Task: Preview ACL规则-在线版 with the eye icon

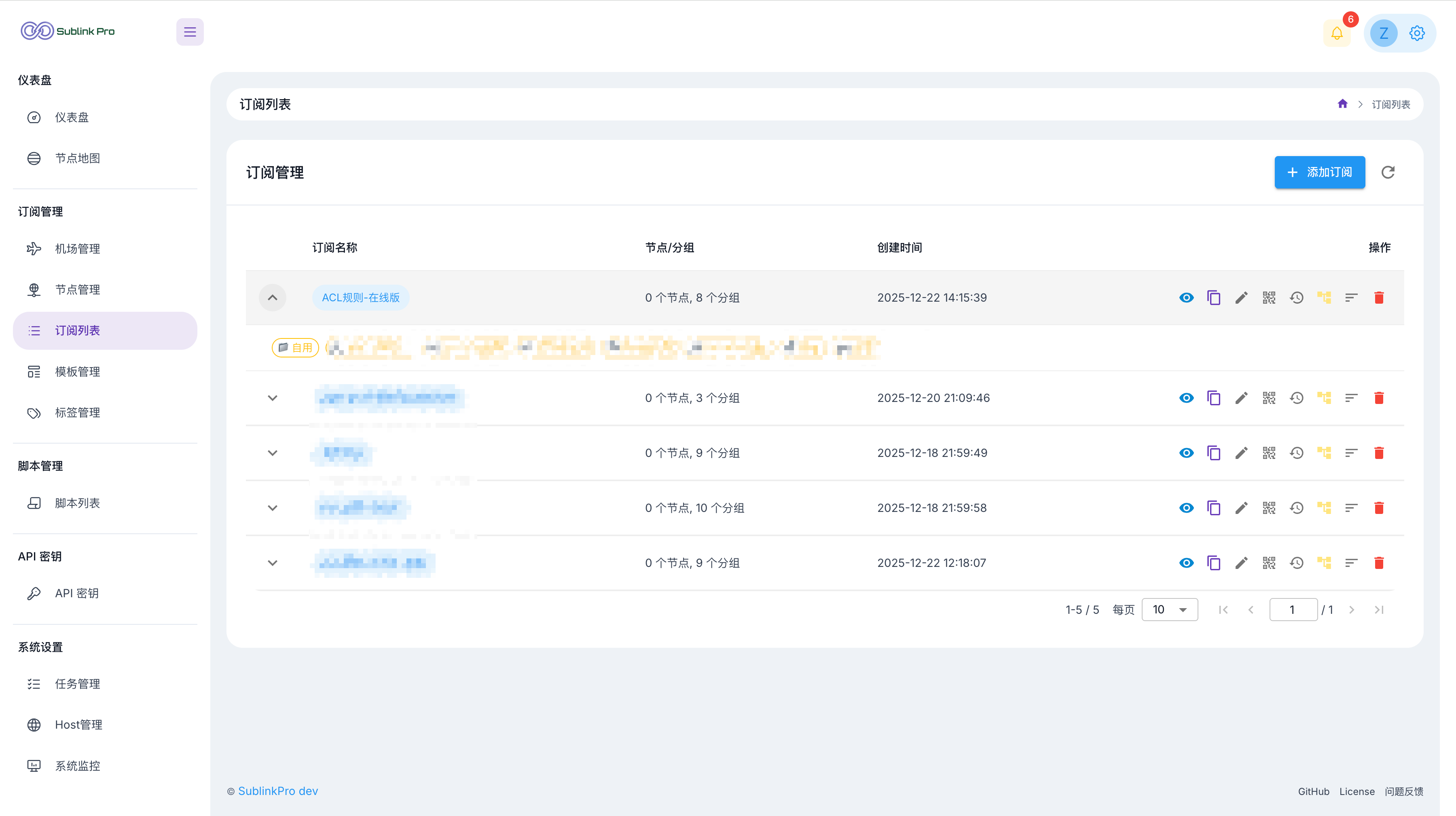Action: point(1186,298)
